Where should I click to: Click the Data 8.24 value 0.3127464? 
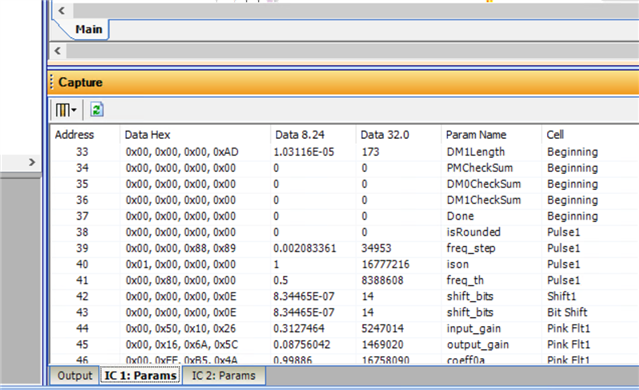coord(299,328)
